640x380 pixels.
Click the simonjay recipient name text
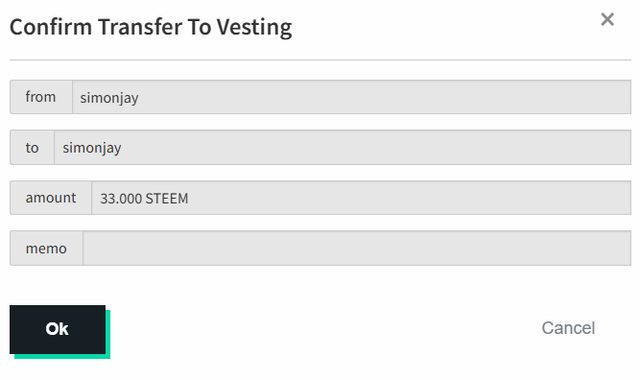(91, 148)
